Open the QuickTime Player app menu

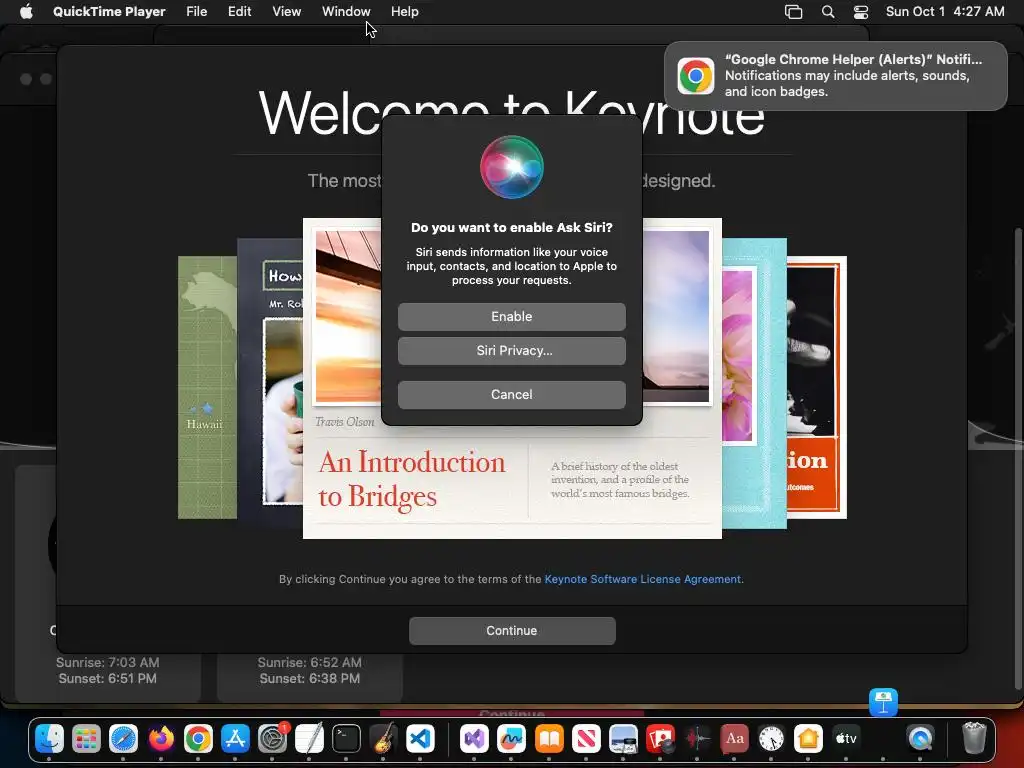click(x=109, y=12)
